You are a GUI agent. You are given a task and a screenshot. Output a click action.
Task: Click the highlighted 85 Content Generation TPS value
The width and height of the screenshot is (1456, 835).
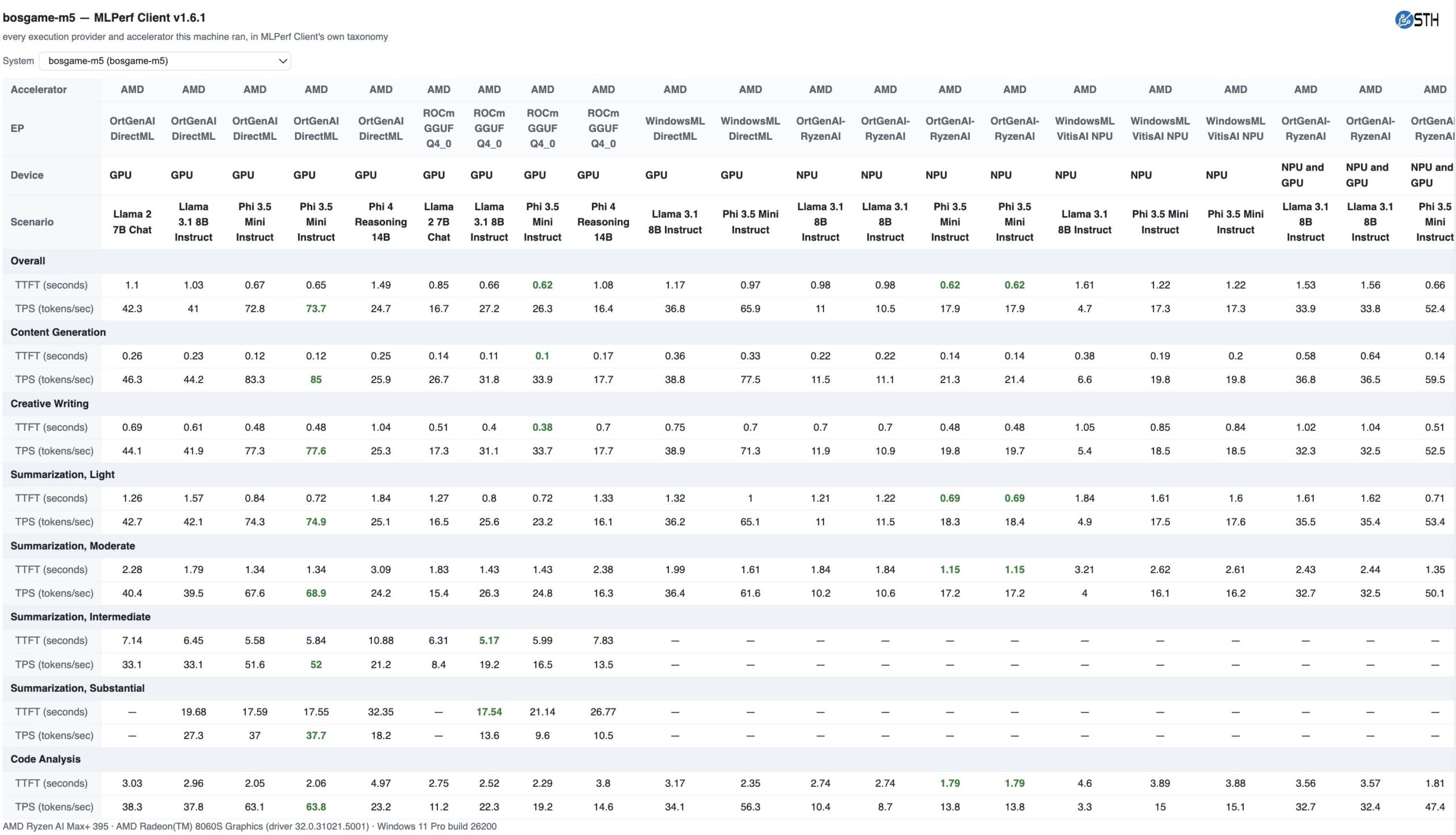(x=316, y=380)
